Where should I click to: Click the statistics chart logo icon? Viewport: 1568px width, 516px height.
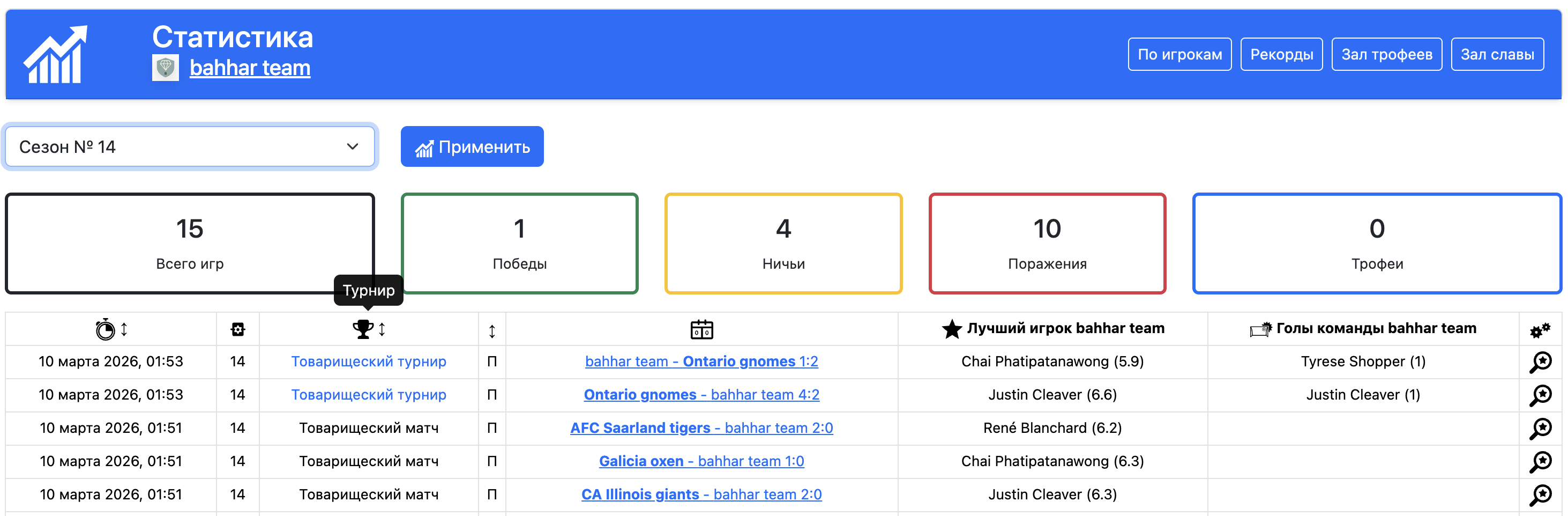click(55, 54)
